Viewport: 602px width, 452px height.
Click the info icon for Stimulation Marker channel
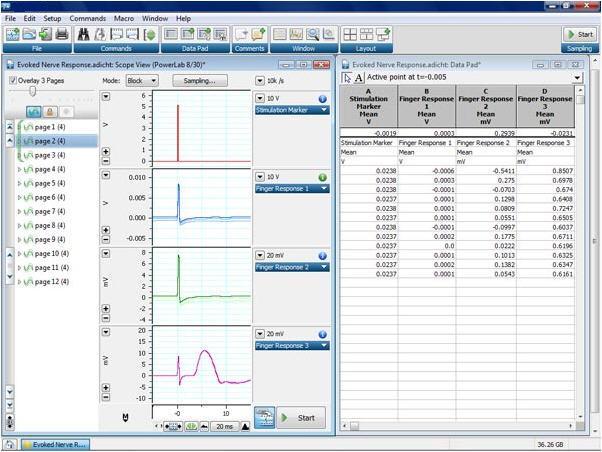[x=322, y=99]
